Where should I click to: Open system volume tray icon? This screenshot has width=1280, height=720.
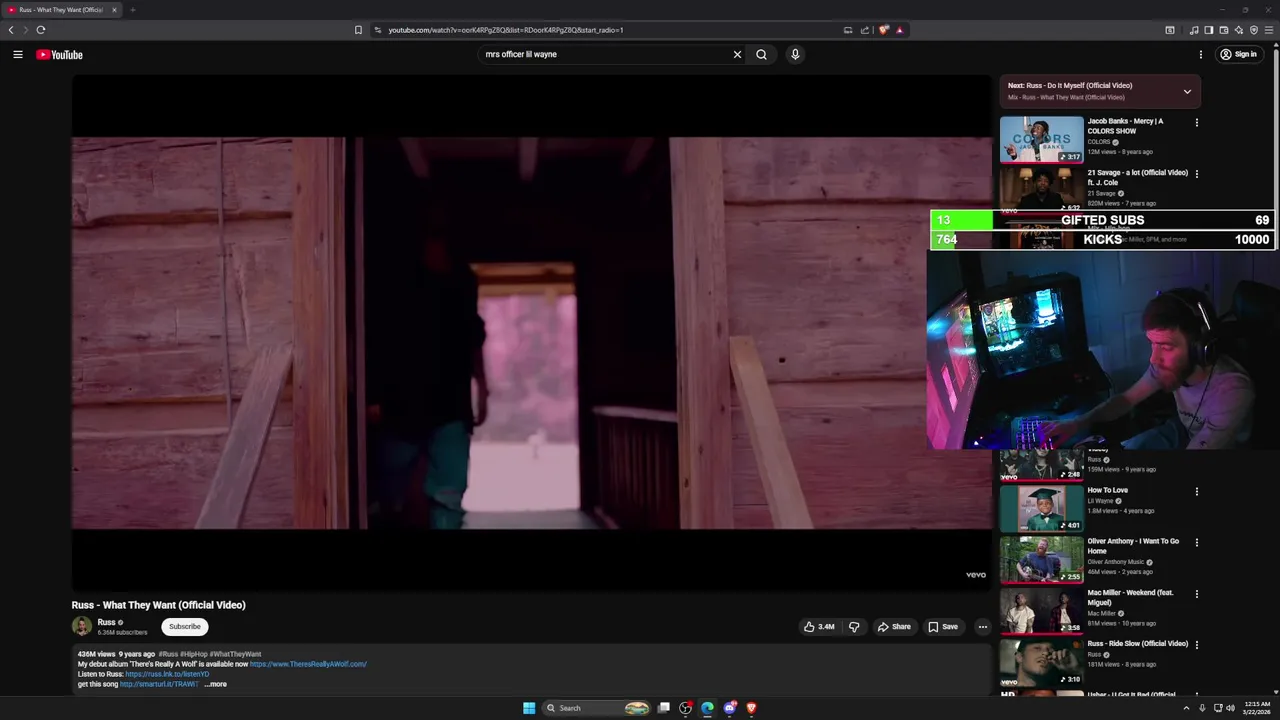1230,708
